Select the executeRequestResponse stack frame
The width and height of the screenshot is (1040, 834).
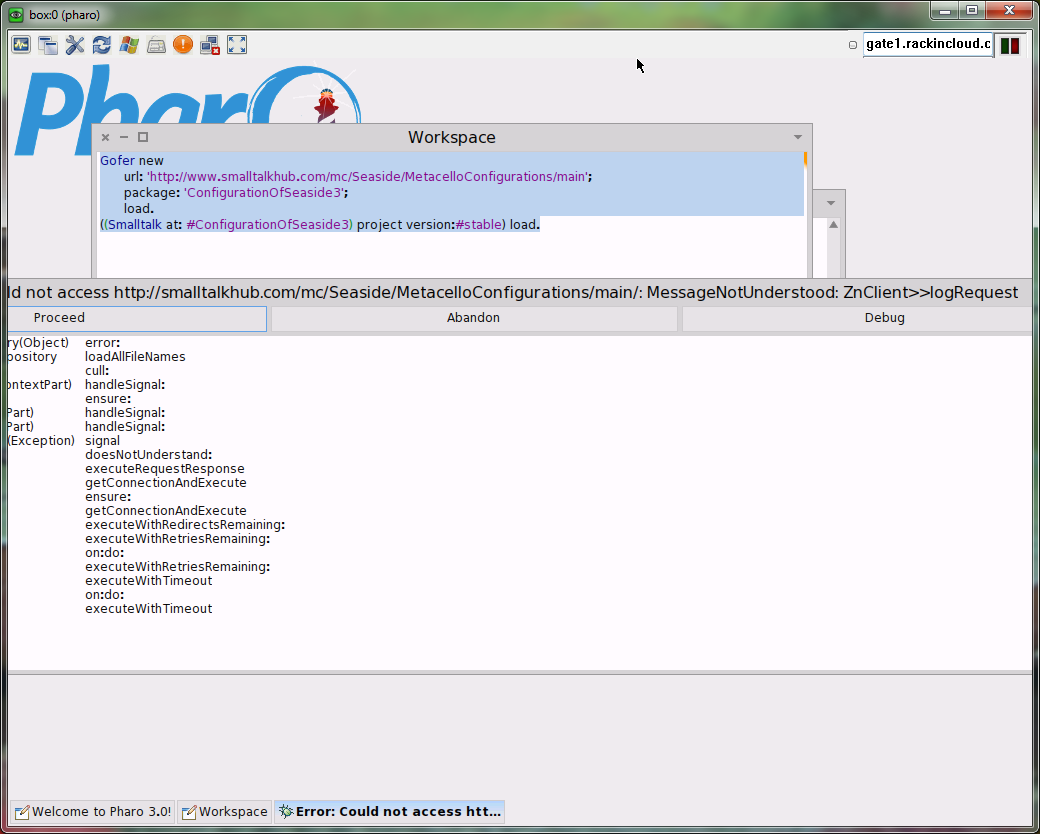(x=164, y=468)
